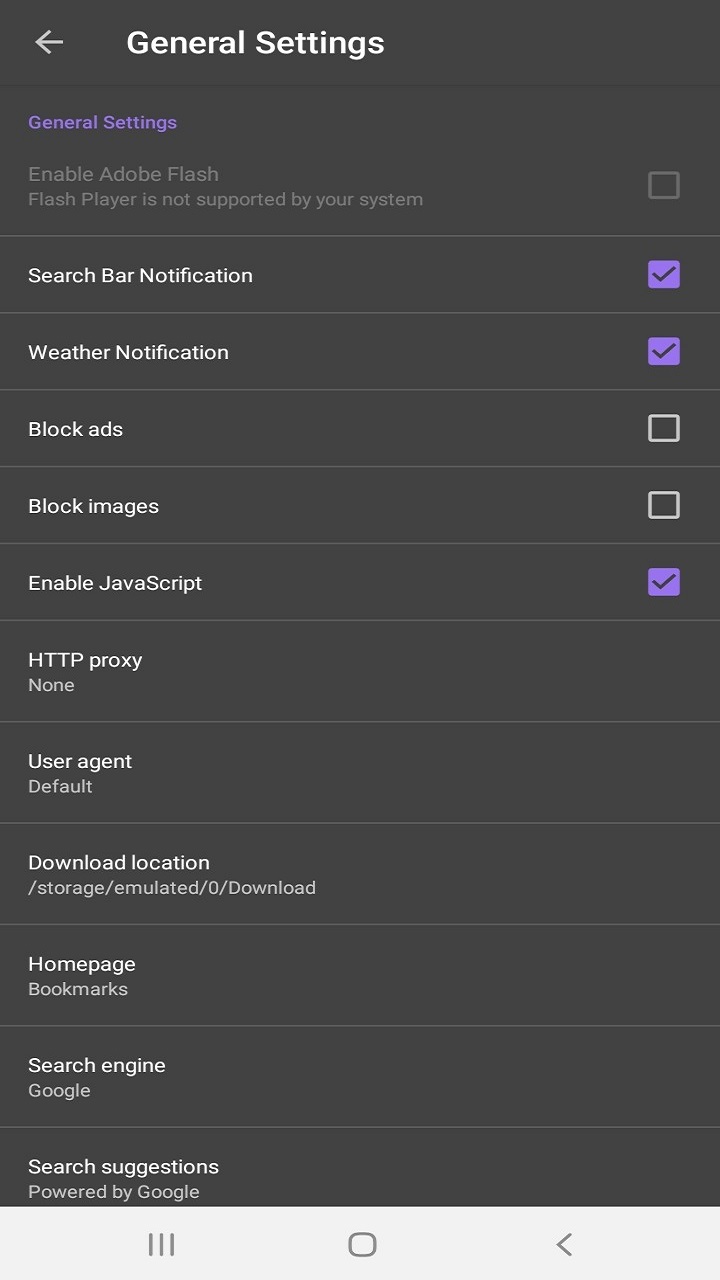
Task: Tap the General Settings page title
Action: (255, 43)
